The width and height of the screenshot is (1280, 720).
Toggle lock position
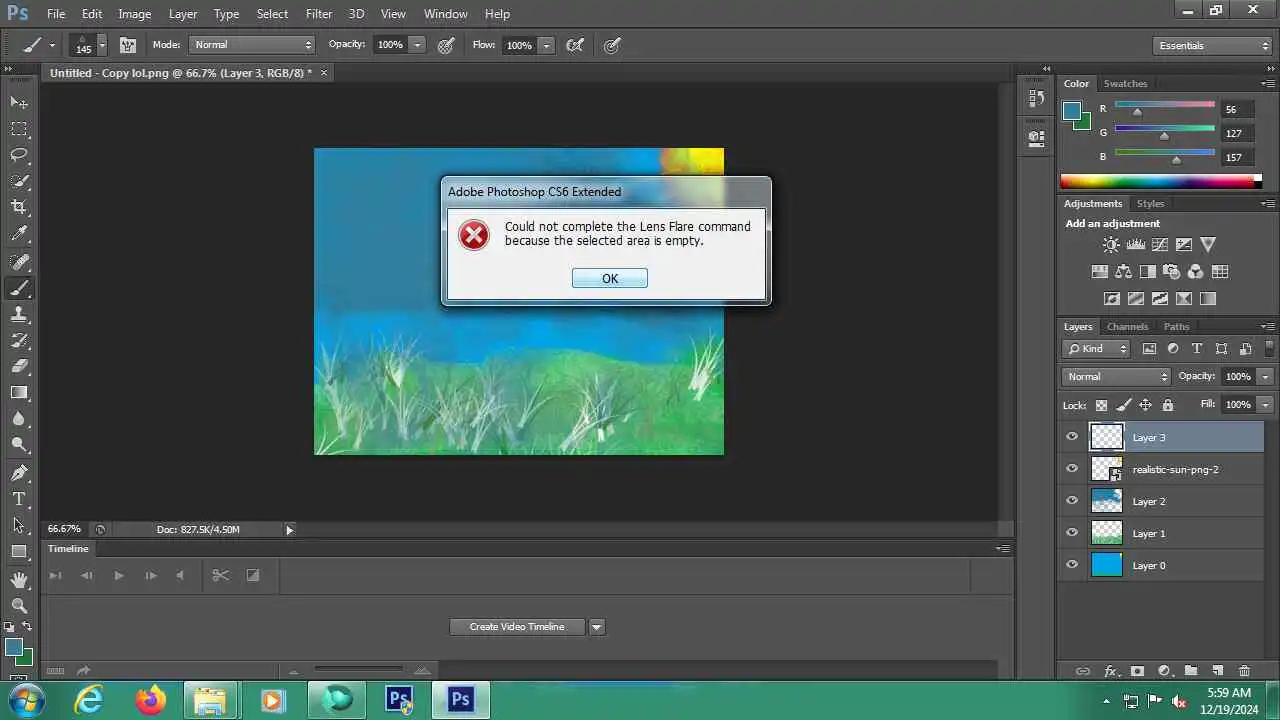[1145, 405]
